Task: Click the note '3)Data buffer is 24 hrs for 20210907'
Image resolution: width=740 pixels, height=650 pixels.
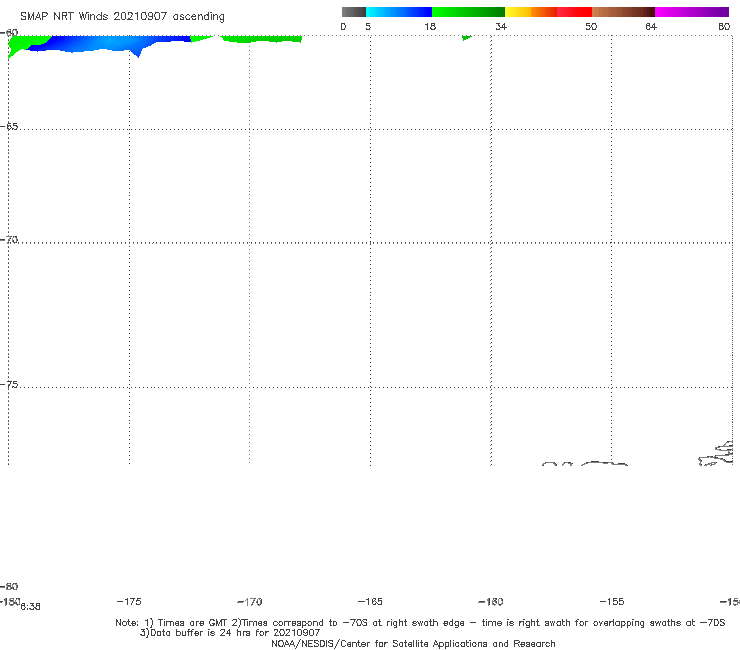Action: (x=230, y=633)
